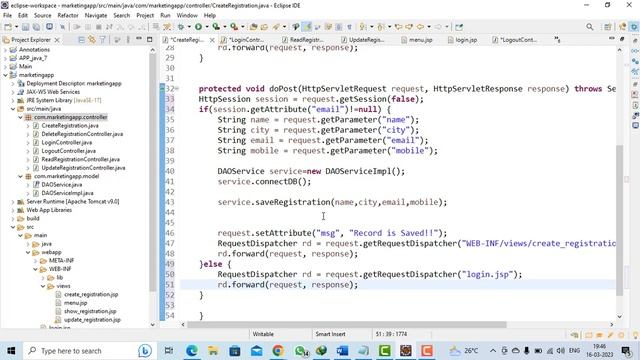The height and width of the screenshot is (360, 640).
Task: Collapse the src/main/java folder
Action: tap(13, 109)
